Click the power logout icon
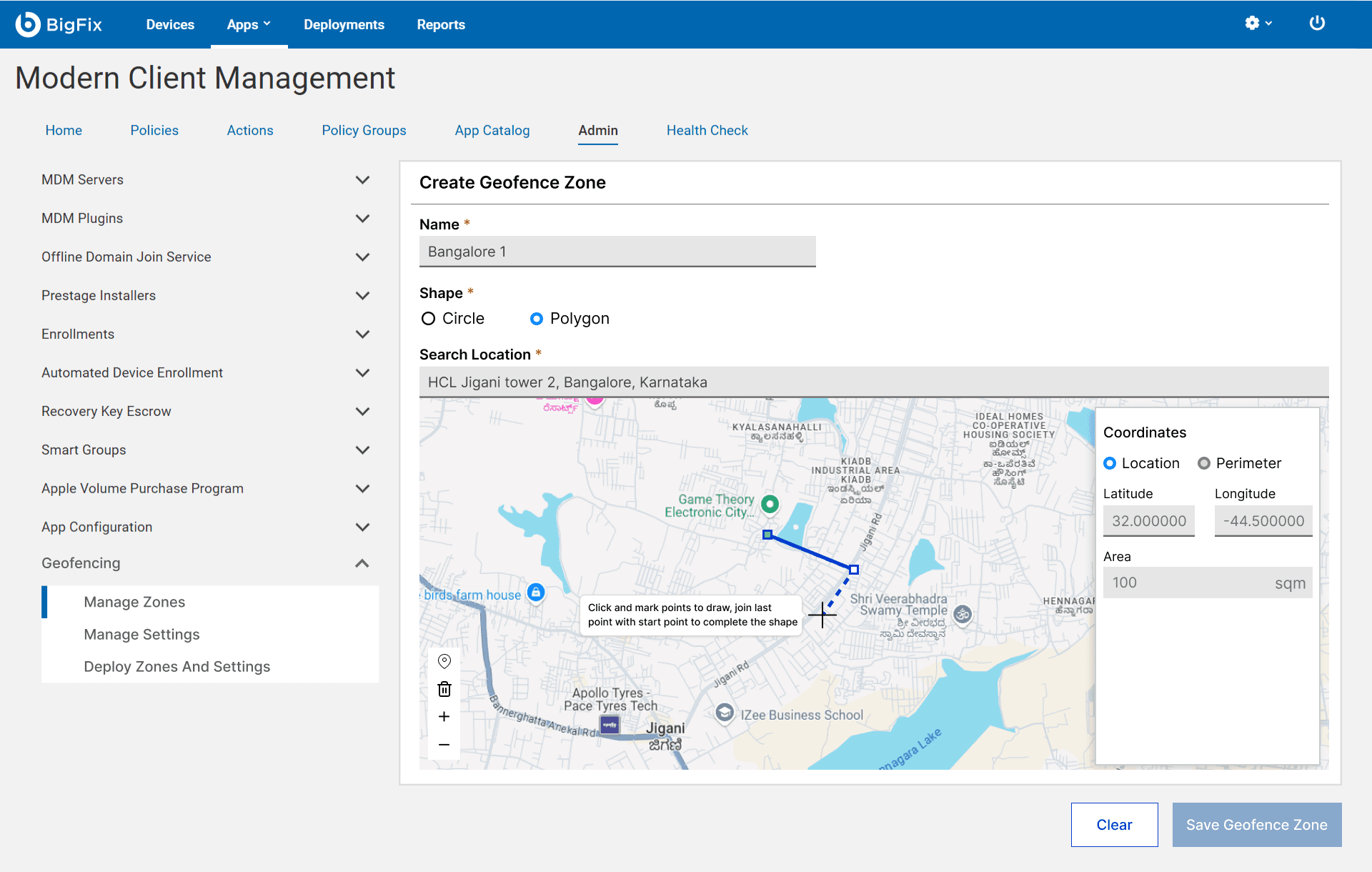Image resolution: width=1372 pixels, height=872 pixels. 1317,24
